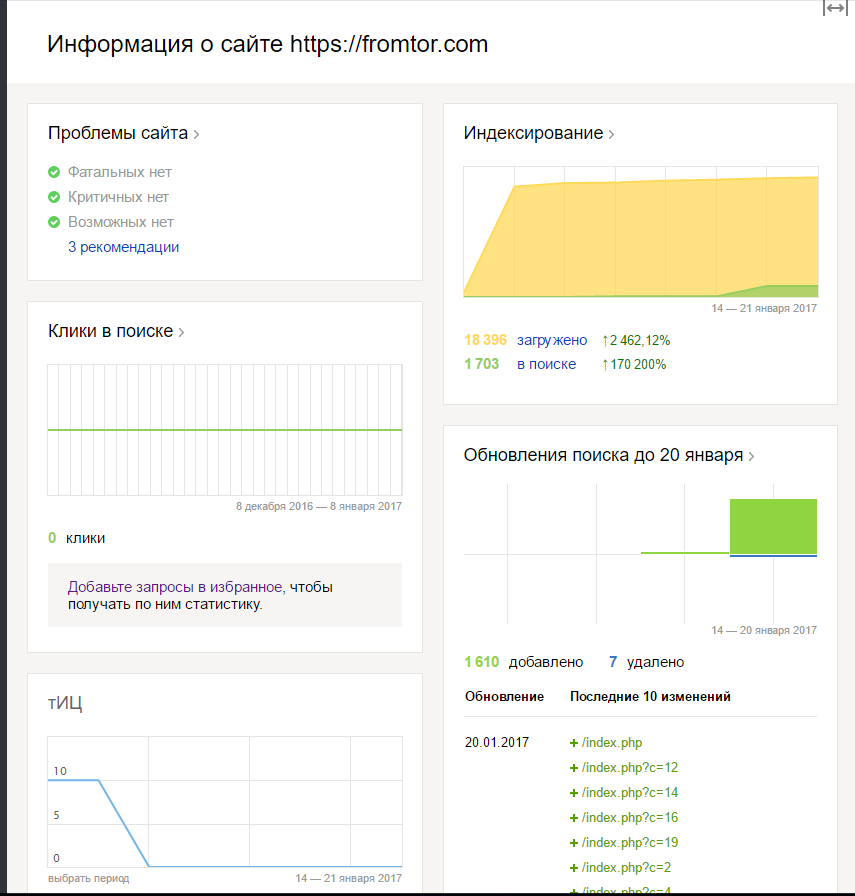Click plus icon next to /index.php?c=12
This screenshot has width=855, height=896.
[574, 768]
